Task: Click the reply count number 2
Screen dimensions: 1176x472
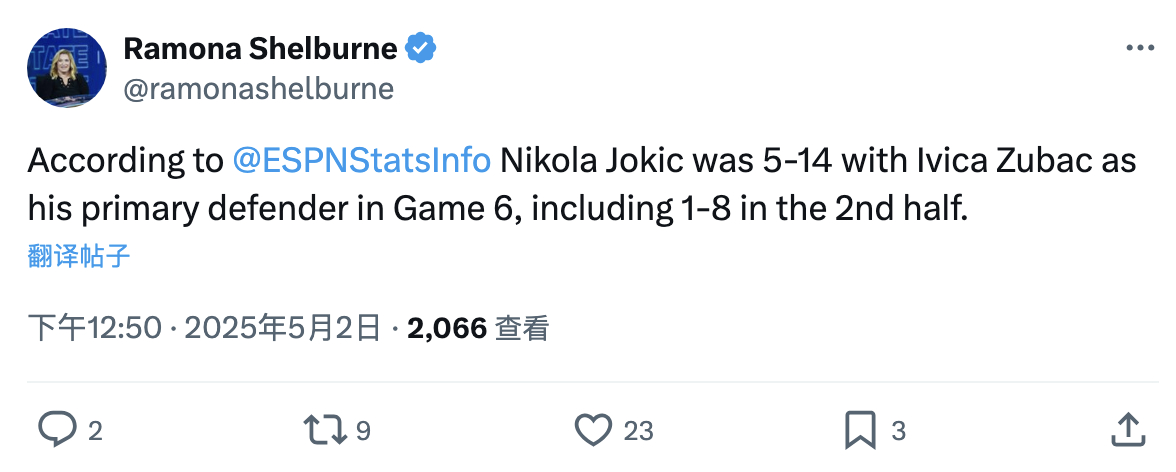Action: [x=95, y=431]
